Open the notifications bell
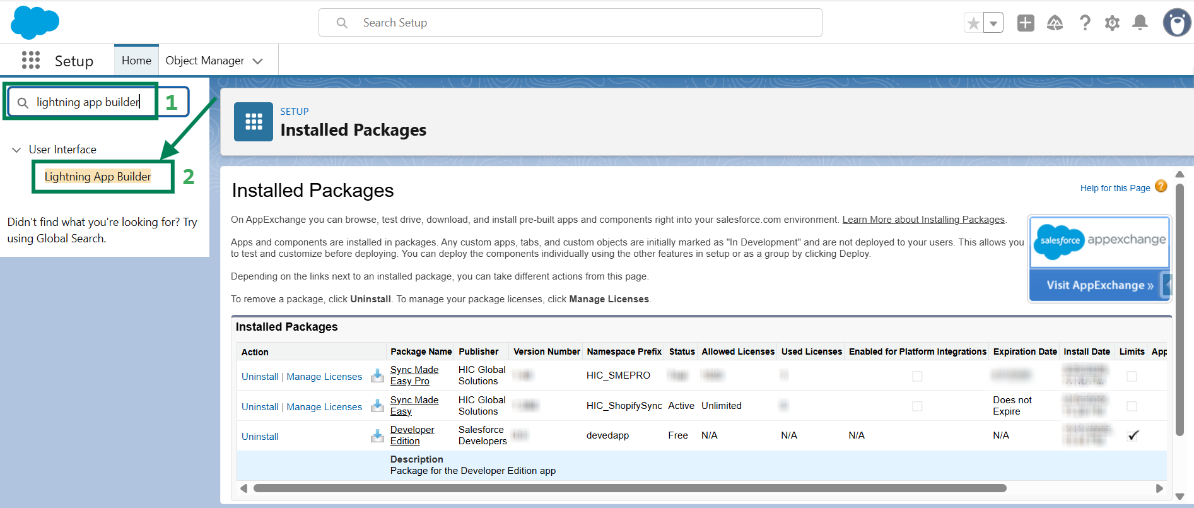The width and height of the screenshot is (1194, 508). point(1139,23)
